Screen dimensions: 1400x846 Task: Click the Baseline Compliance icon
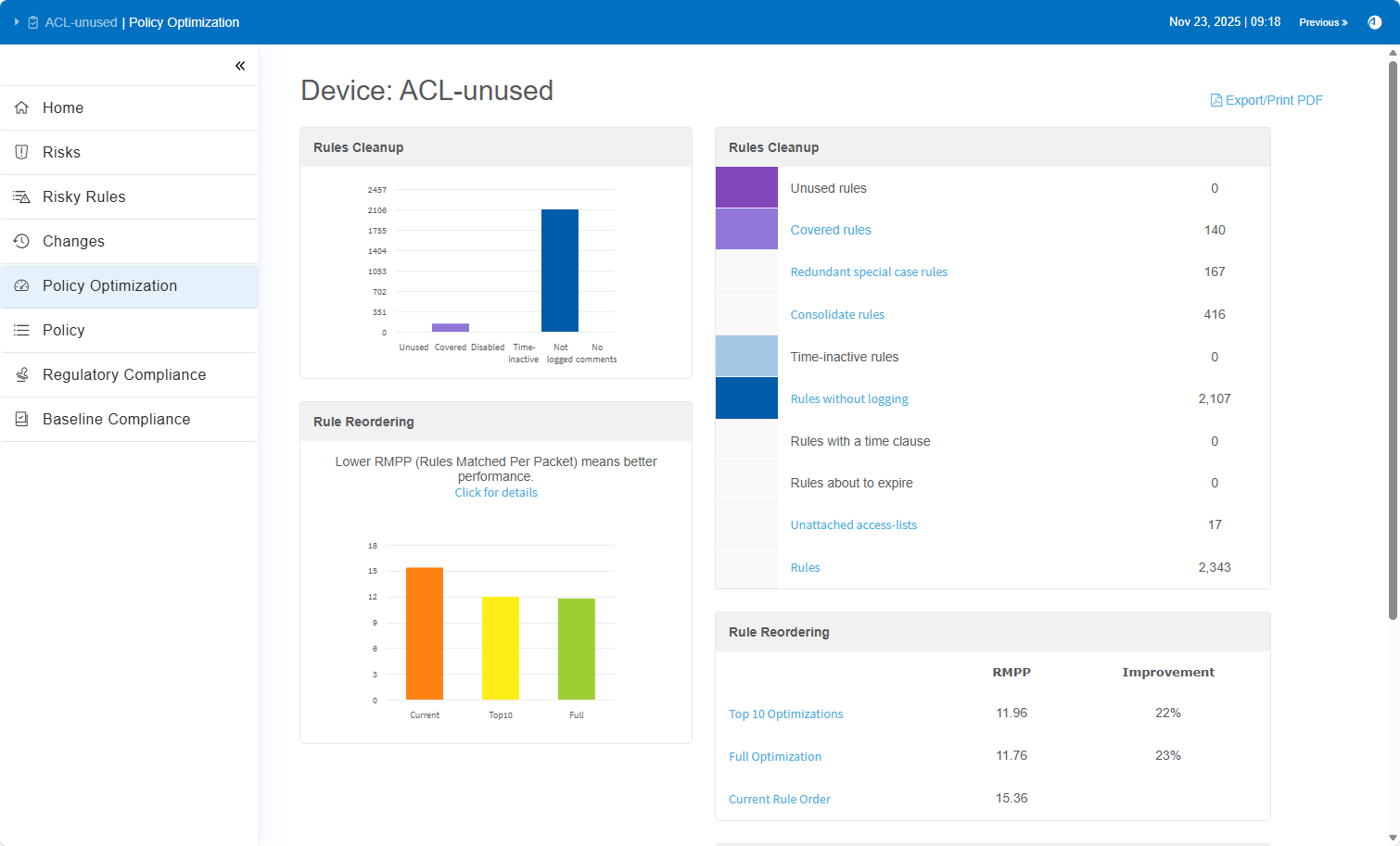21,419
